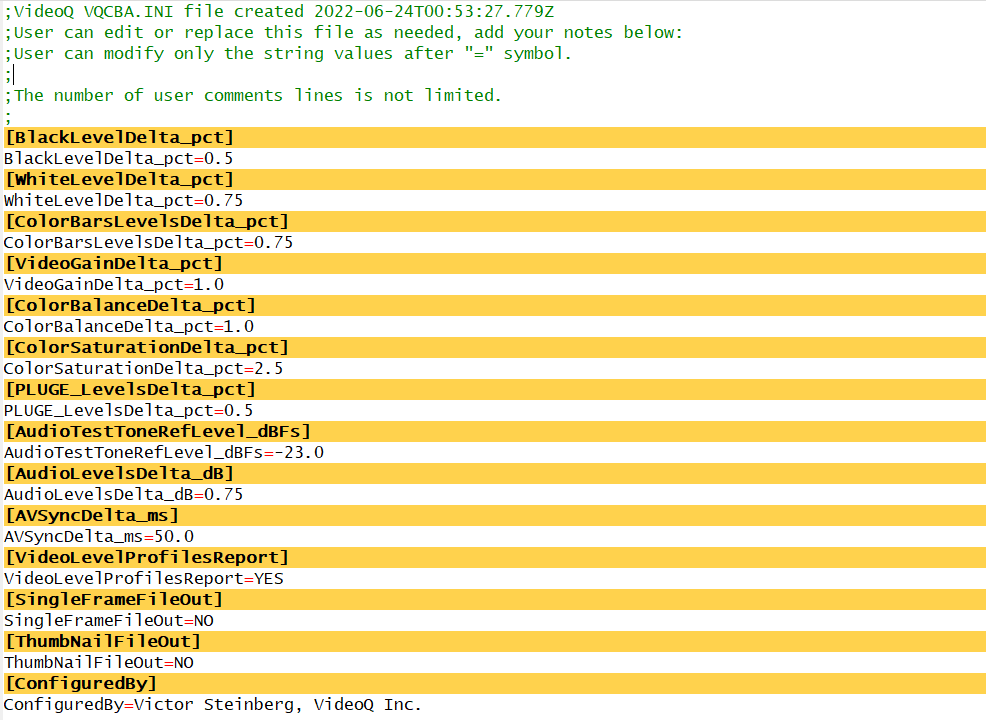Click the [AudioLevelsDelta_dB] section header
Image resolution: width=986 pixels, height=720 pixels.
pyautogui.click(x=119, y=473)
